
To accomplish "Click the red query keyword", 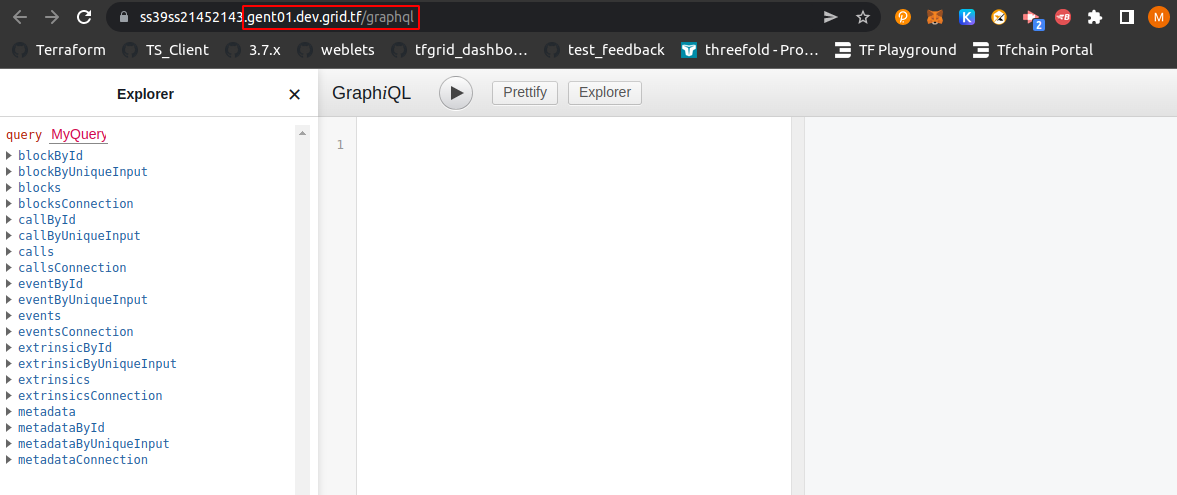I will pos(24,135).
